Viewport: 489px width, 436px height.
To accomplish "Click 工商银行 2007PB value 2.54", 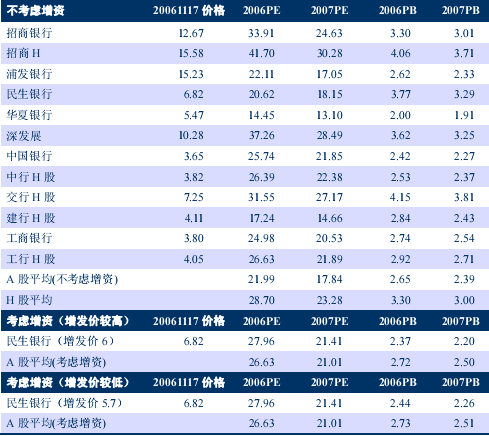I will point(464,238).
